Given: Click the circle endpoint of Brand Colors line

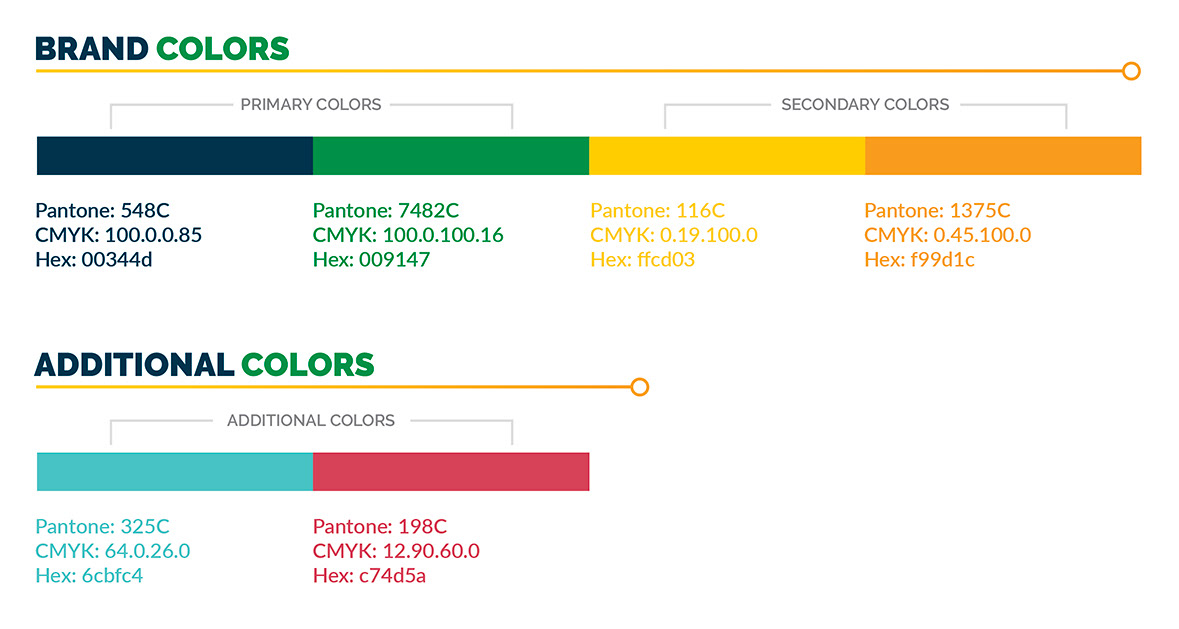Looking at the screenshot, I should pos(1131,71).
